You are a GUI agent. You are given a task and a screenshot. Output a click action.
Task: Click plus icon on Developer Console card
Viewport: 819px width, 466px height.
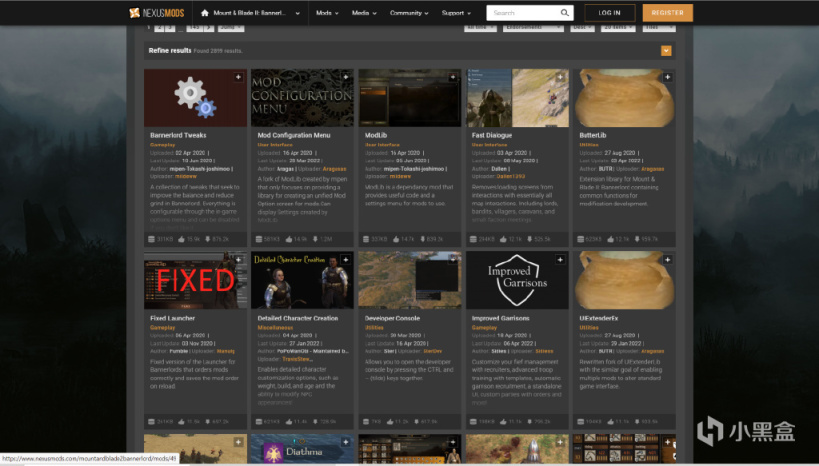pos(453,260)
